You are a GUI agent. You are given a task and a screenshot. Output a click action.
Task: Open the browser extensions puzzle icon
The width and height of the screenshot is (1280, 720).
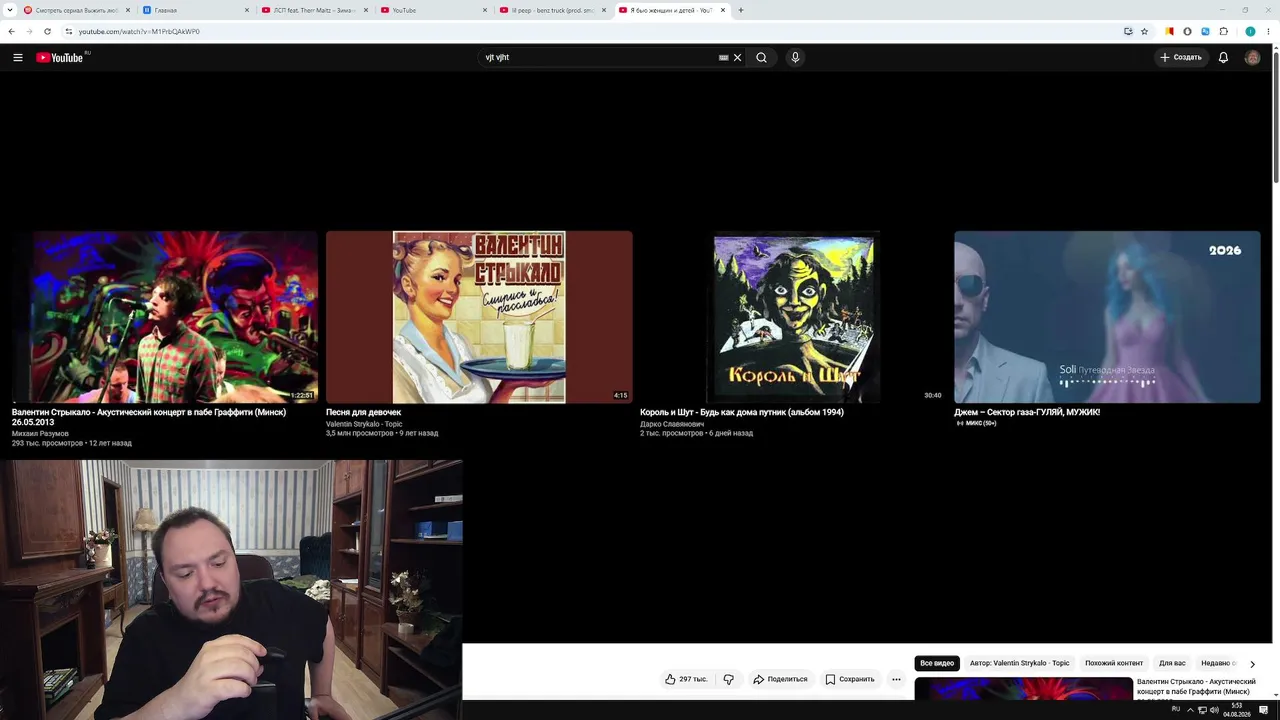point(1223,31)
